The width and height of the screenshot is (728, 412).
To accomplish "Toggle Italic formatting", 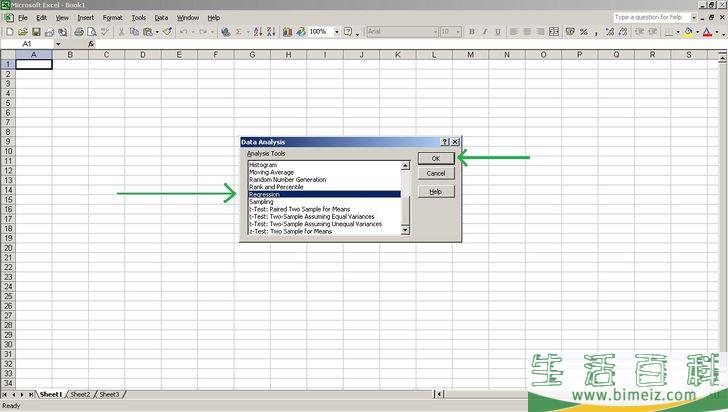I will [485, 32].
